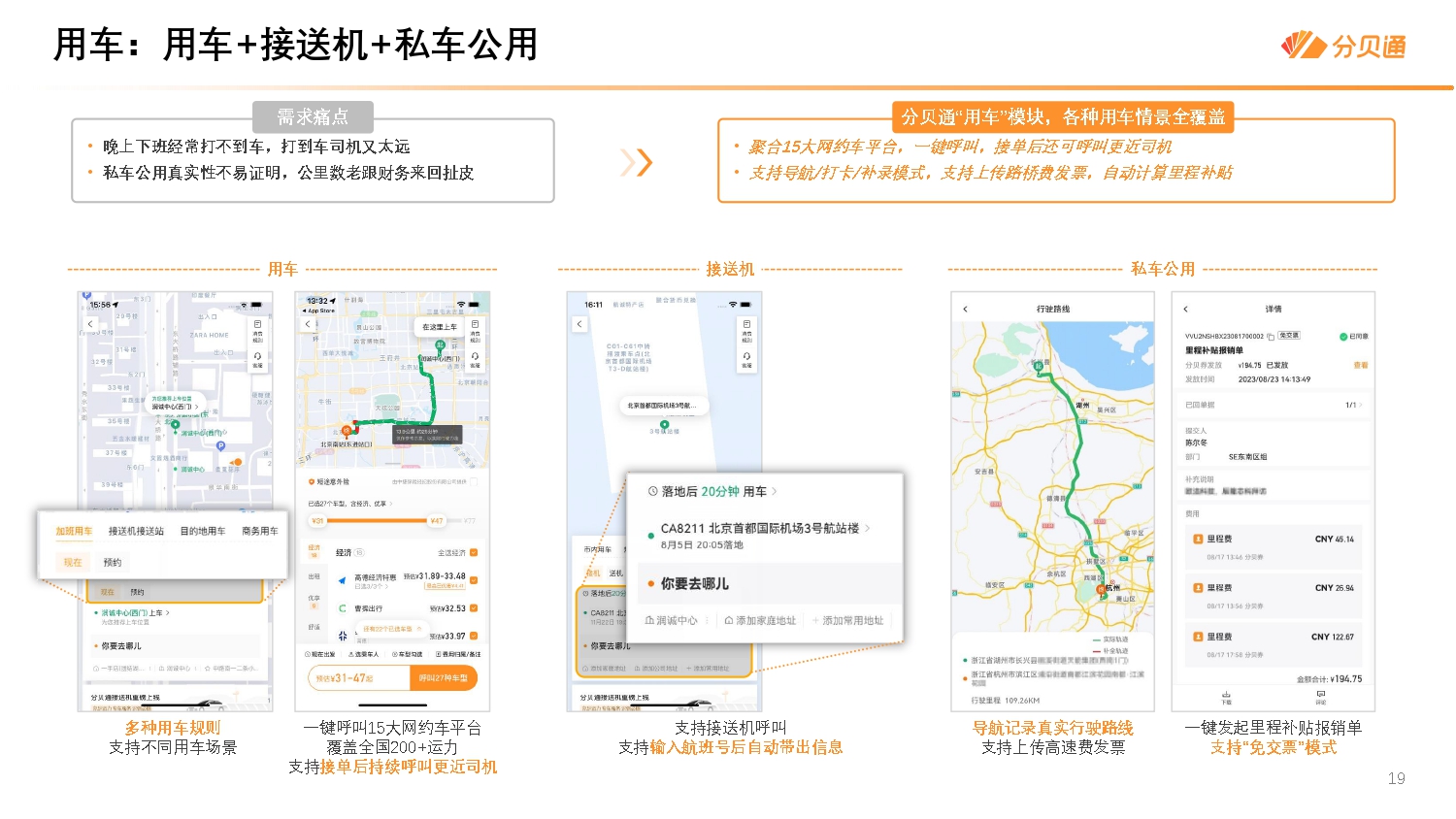Expand the 已选27个车型 vehicle list

[350, 503]
